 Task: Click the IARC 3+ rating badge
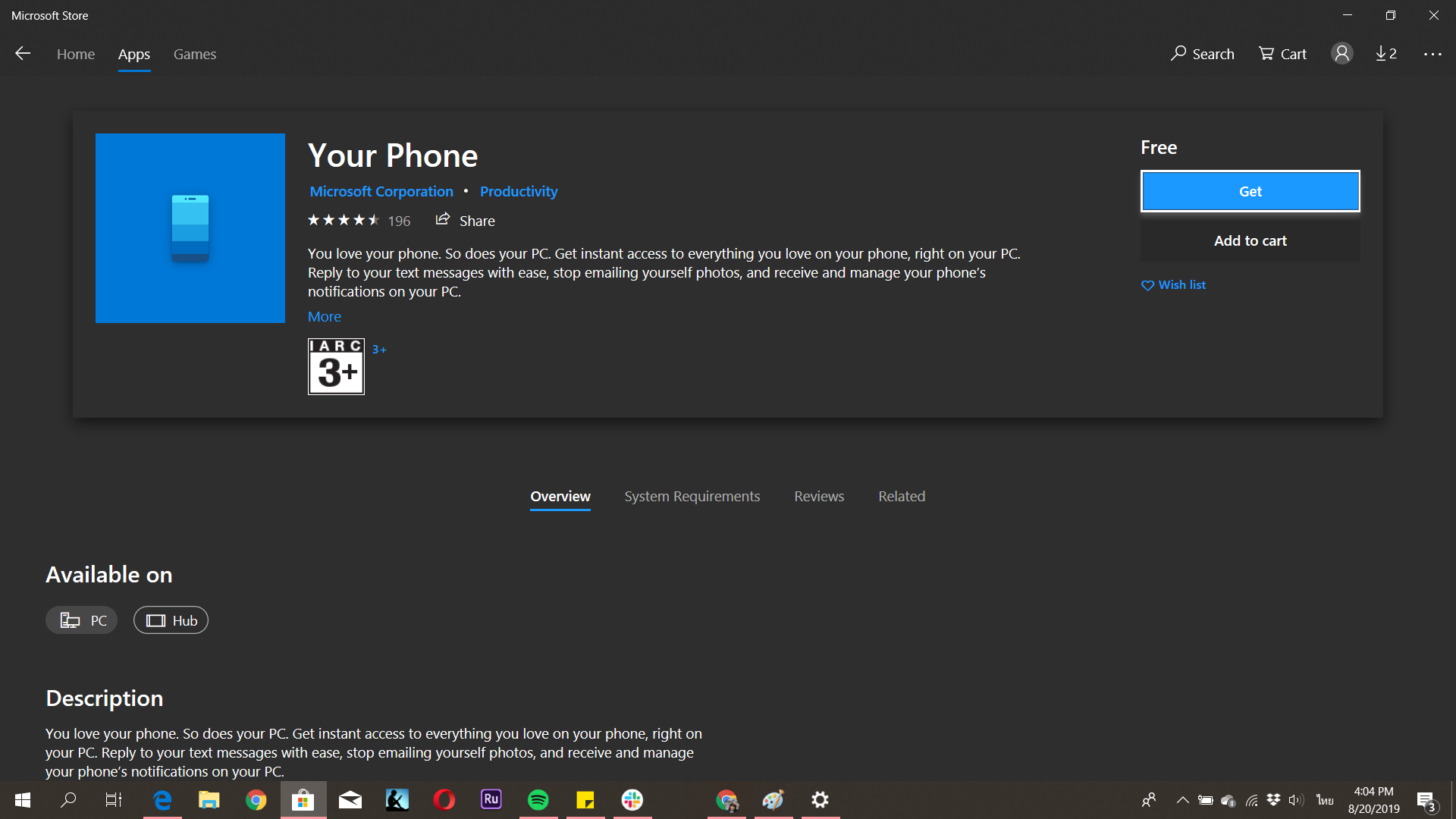click(336, 366)
